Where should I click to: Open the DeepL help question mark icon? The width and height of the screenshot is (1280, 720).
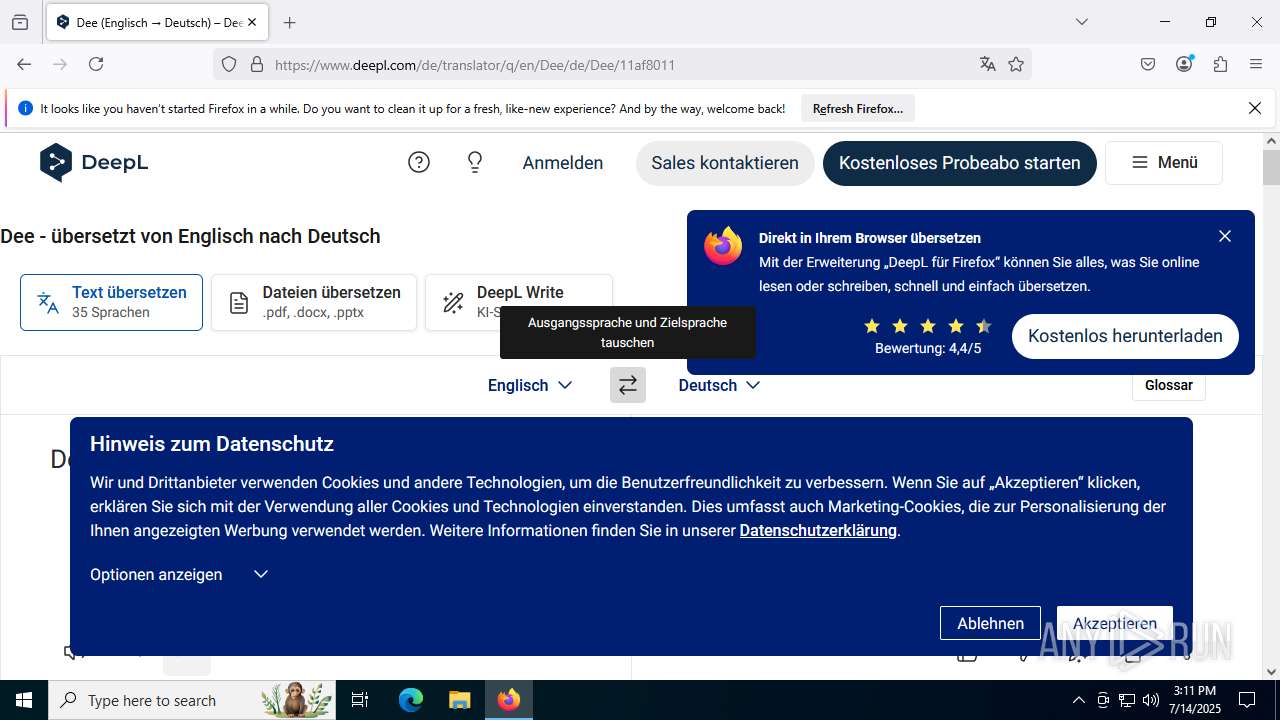click(419, 162)
